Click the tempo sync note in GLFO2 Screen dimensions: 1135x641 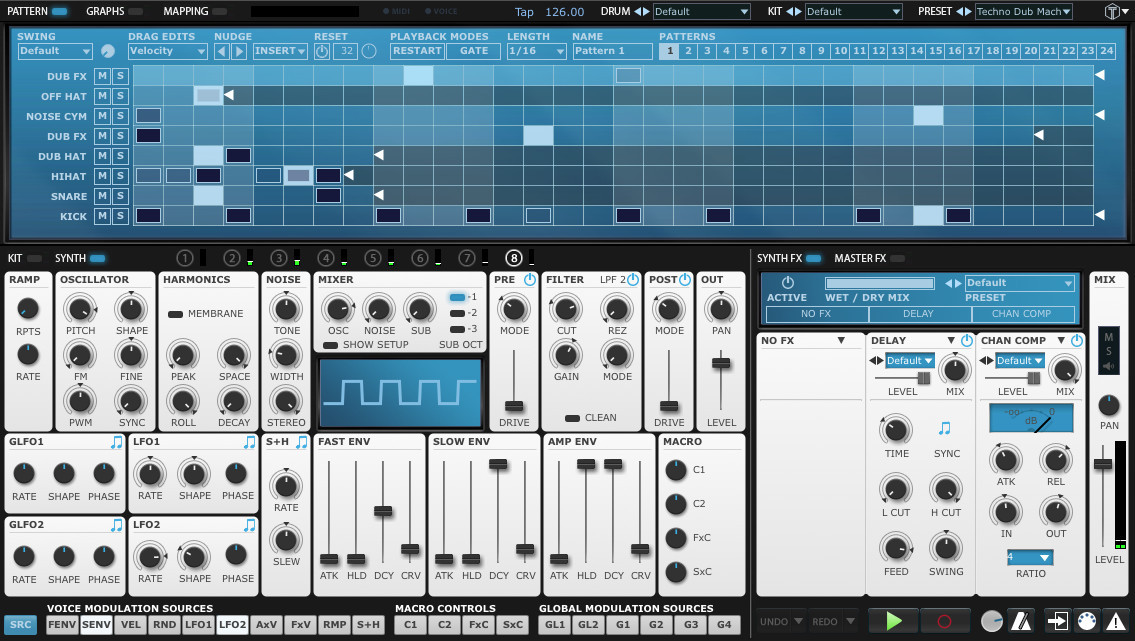[117, 525]
